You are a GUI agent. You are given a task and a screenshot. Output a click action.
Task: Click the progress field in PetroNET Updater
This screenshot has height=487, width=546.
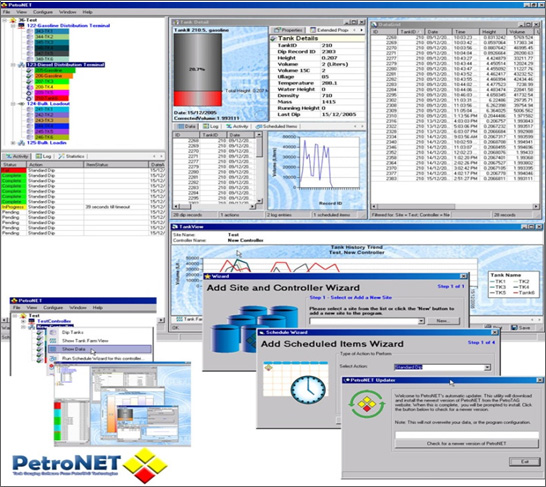coord(467,435)
